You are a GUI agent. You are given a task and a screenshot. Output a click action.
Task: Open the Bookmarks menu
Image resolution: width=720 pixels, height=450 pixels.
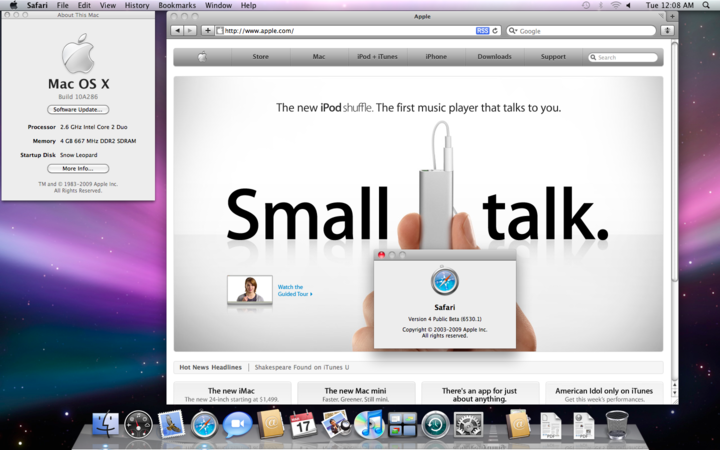coord(177,5)
